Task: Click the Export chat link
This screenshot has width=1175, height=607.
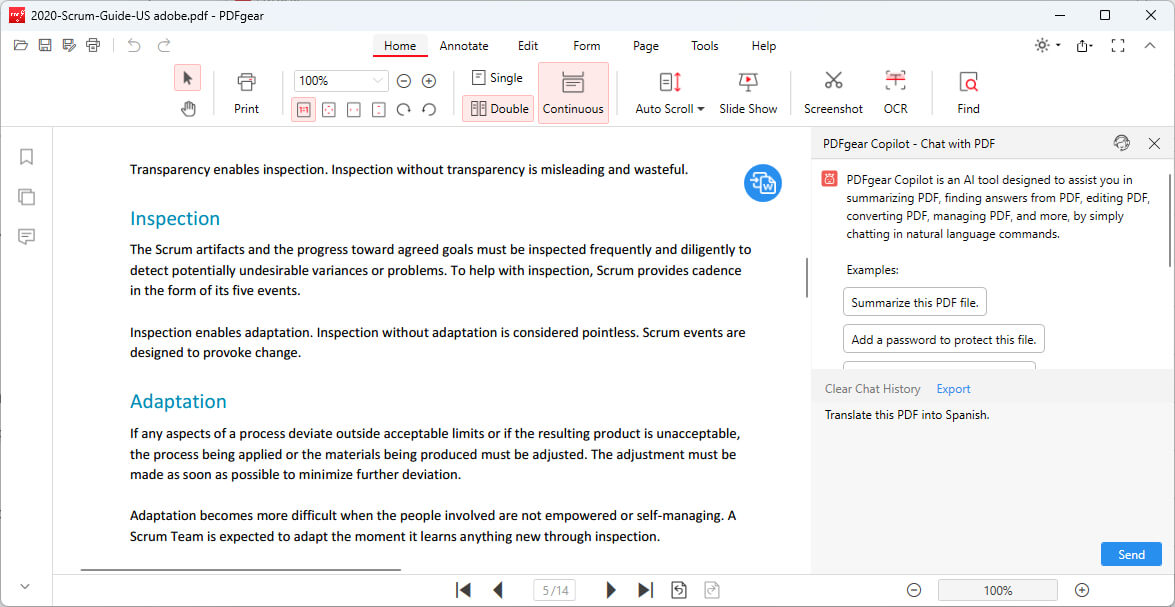Action: [x=953, y=389]
